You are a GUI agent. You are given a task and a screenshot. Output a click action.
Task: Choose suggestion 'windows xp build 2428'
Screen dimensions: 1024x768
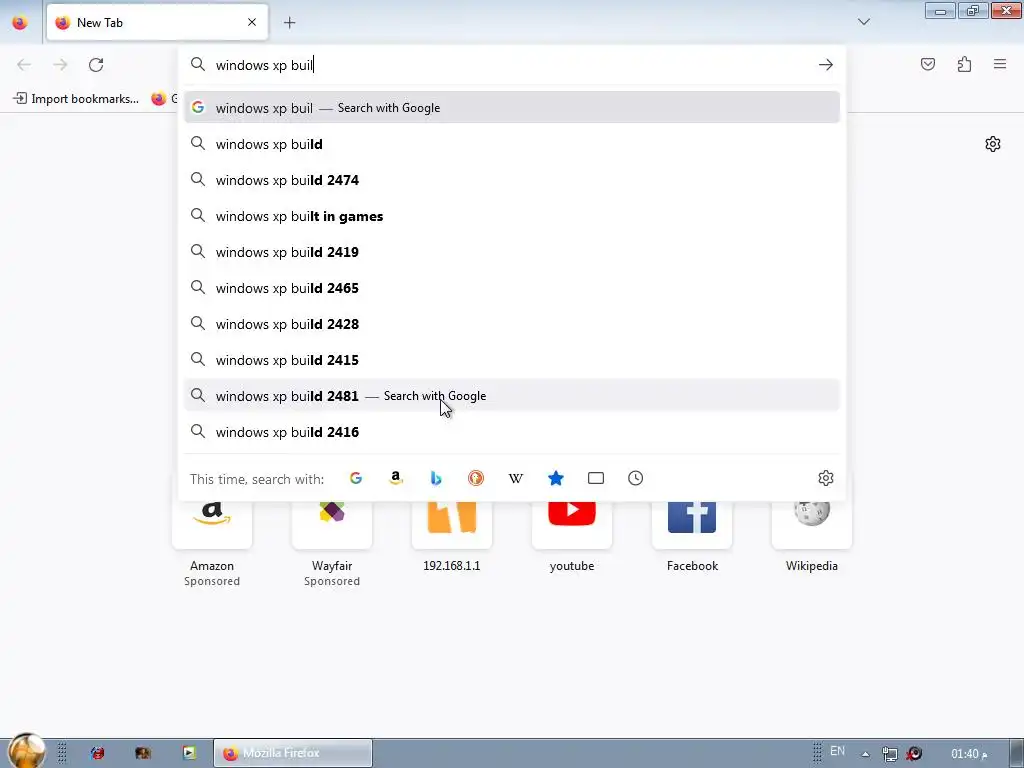pos(512,324)
